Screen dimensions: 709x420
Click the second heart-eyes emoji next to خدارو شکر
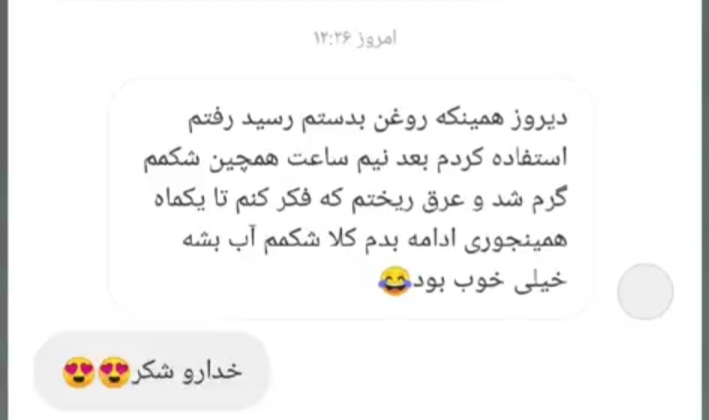[79, 373]
